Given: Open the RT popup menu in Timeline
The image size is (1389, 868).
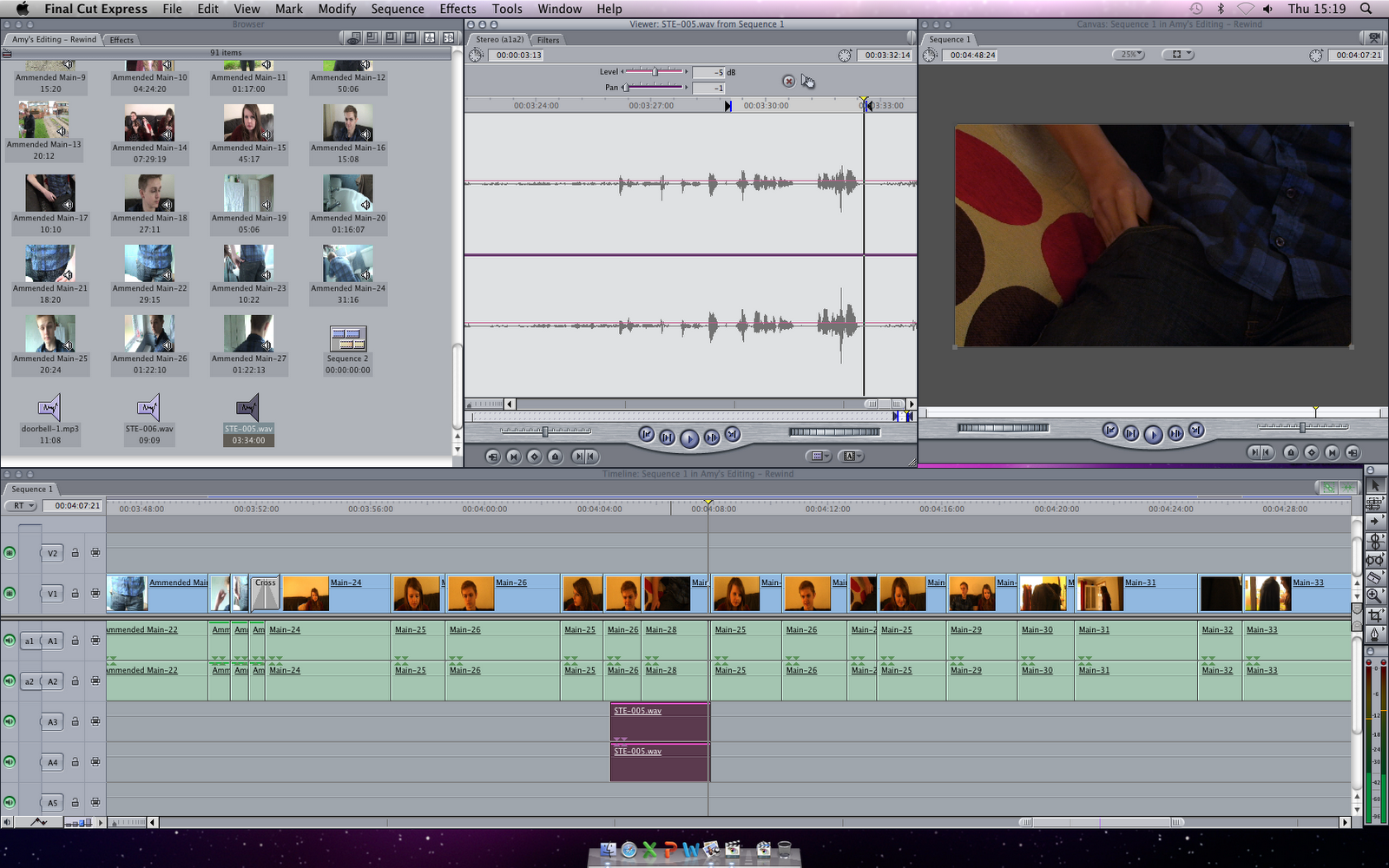Looking at the screenshot, I should (20, 505).
